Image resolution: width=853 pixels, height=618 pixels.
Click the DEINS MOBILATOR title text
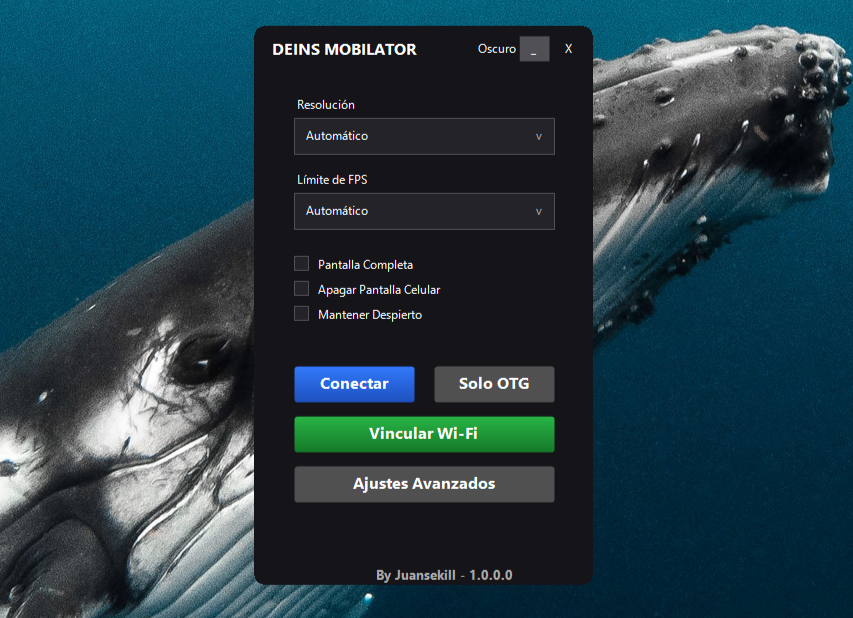coord(344,48)
